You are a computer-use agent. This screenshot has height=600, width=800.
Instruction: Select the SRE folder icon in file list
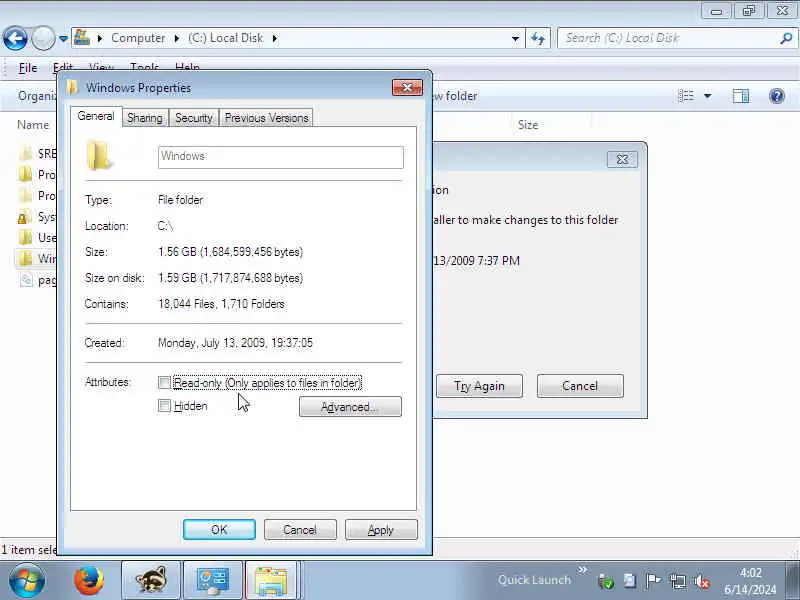pos(26,153)
